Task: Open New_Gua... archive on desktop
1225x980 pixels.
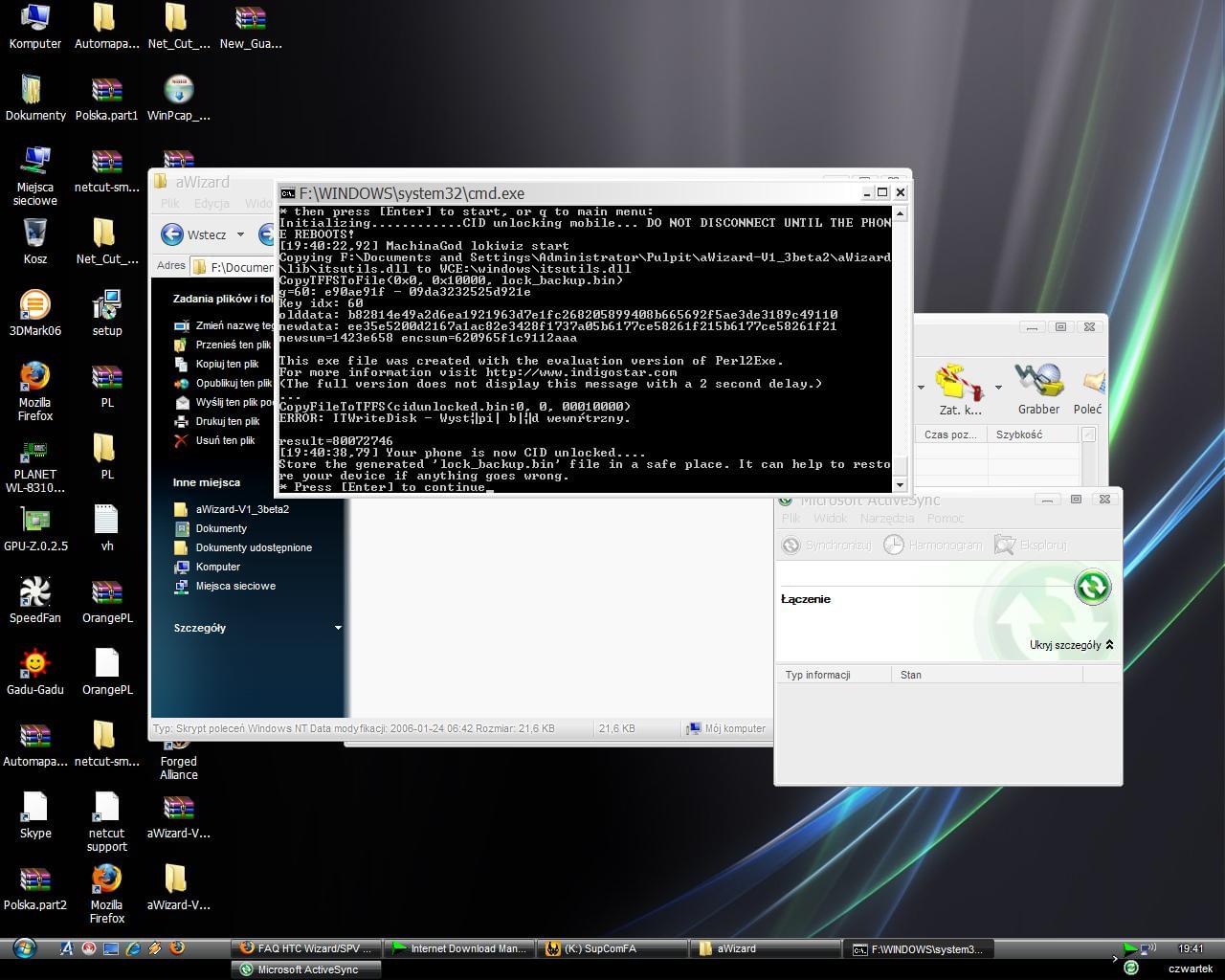Action: tap(250, 26)
